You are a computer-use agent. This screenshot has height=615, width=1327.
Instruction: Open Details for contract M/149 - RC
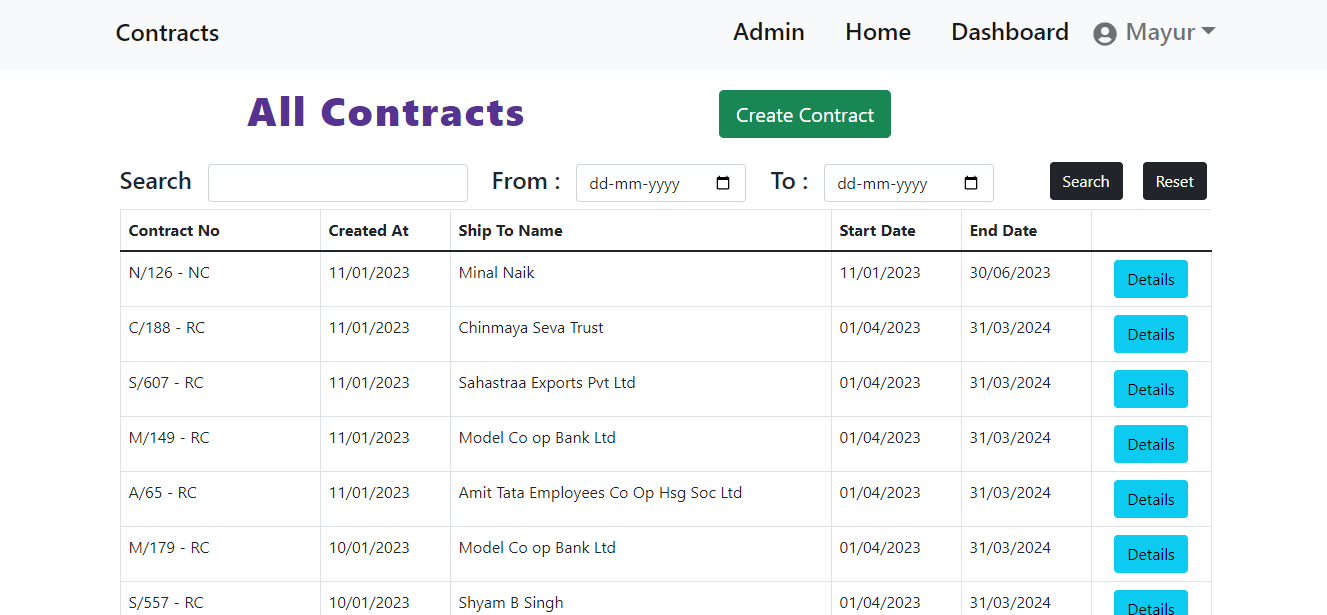point(1150,444)
